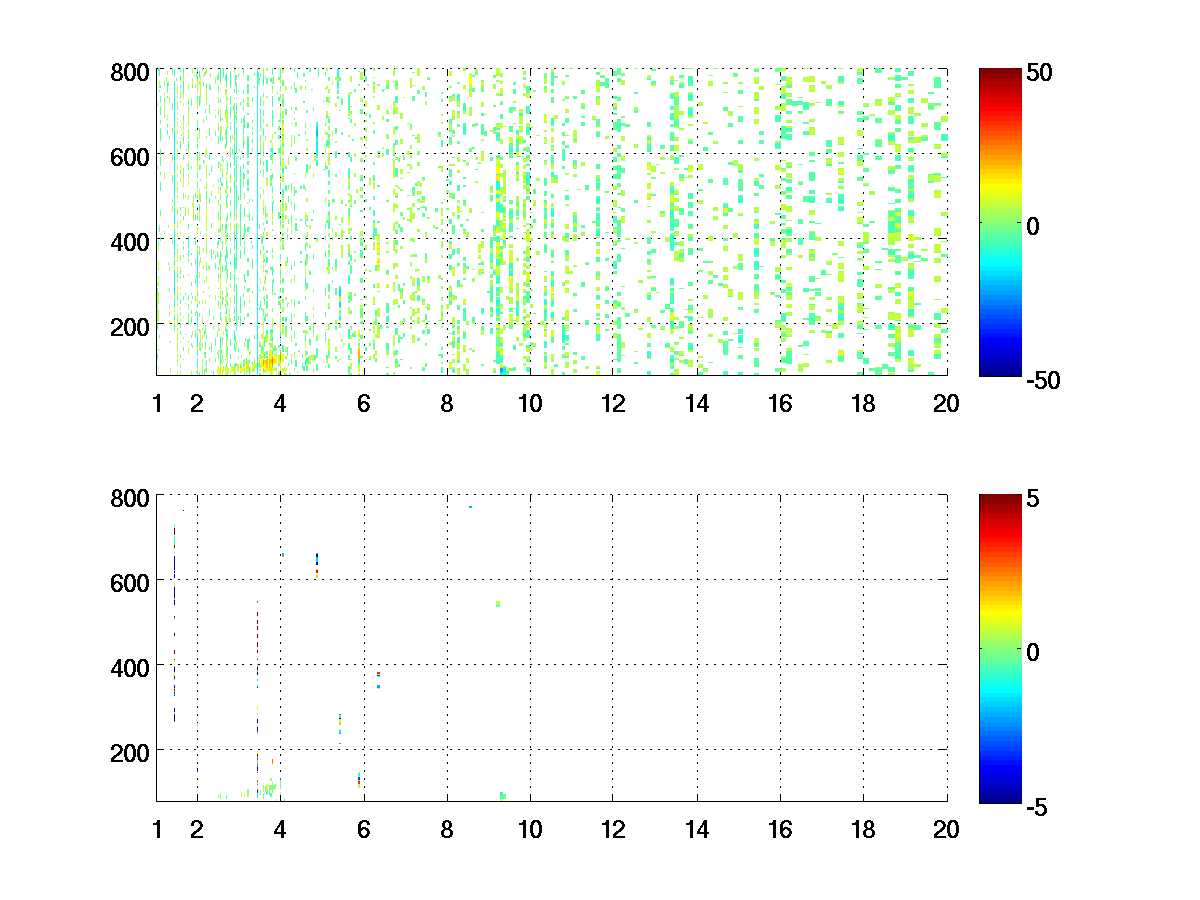
Task: Click x-axis tick '10' of upper plot
Action: click(530, 404)
